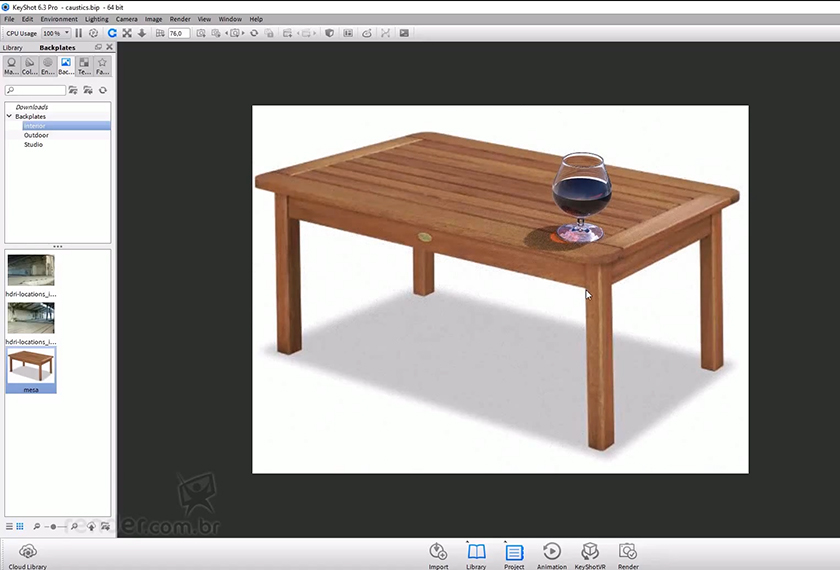Image resolution: width=840 pixels, height=570 pixels.
Task: Select the mesa backplate thumbnail
Action: point(31,367)
